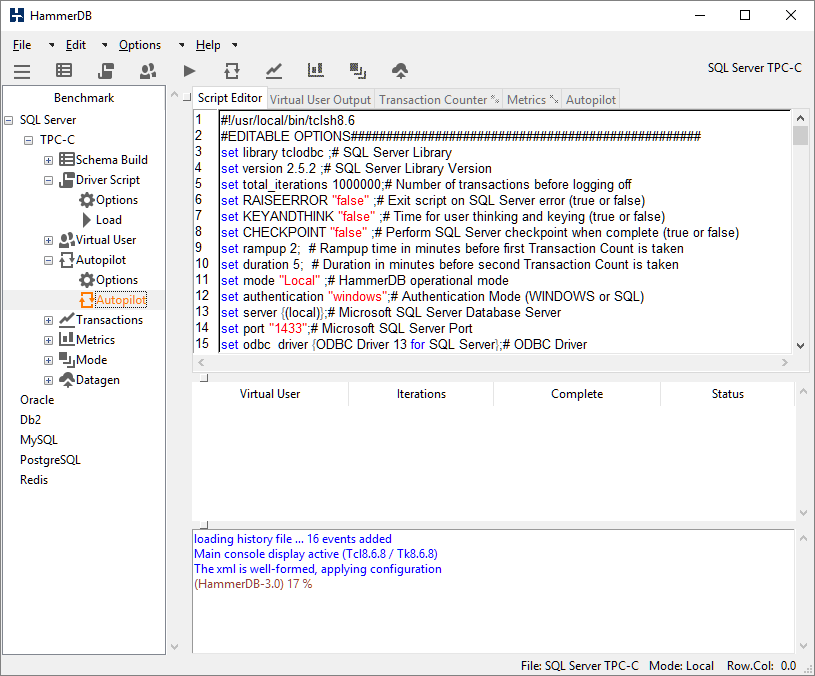Click the Driver Script tree icon
The height and width of the screenshot is (676, 815).
click(67, 180)
